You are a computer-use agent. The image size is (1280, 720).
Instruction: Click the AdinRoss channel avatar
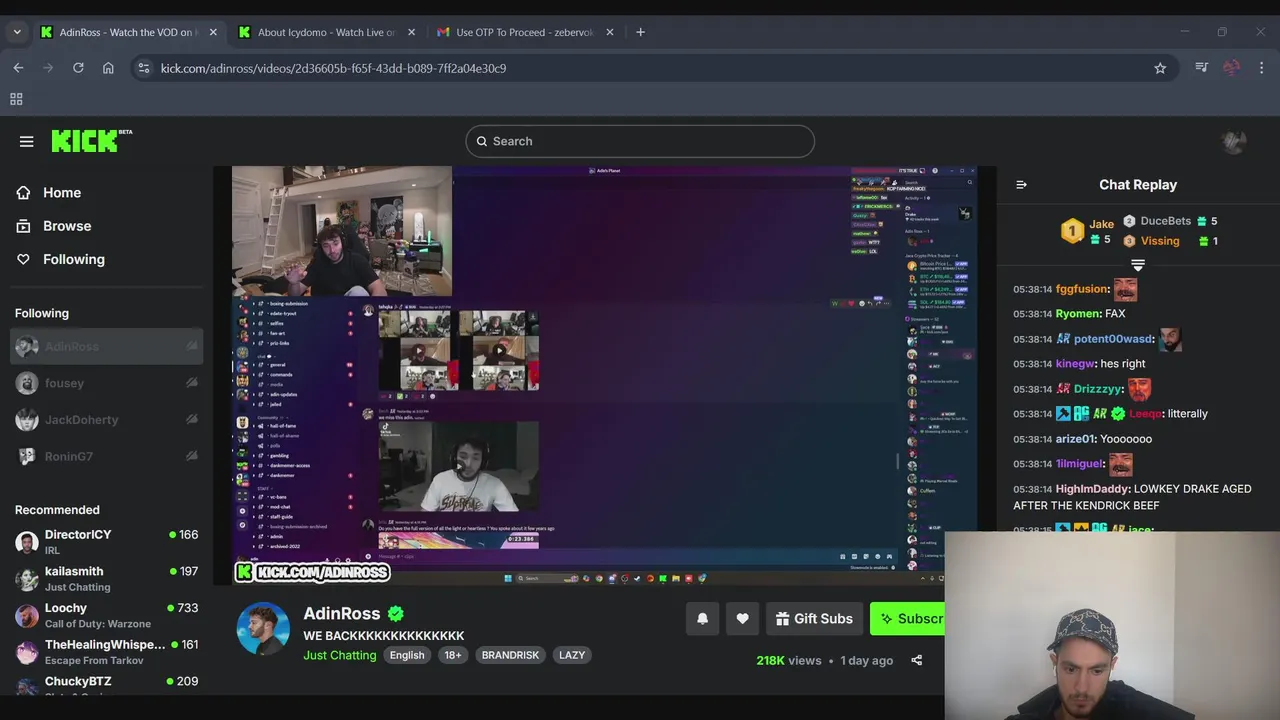click(263, 629)
